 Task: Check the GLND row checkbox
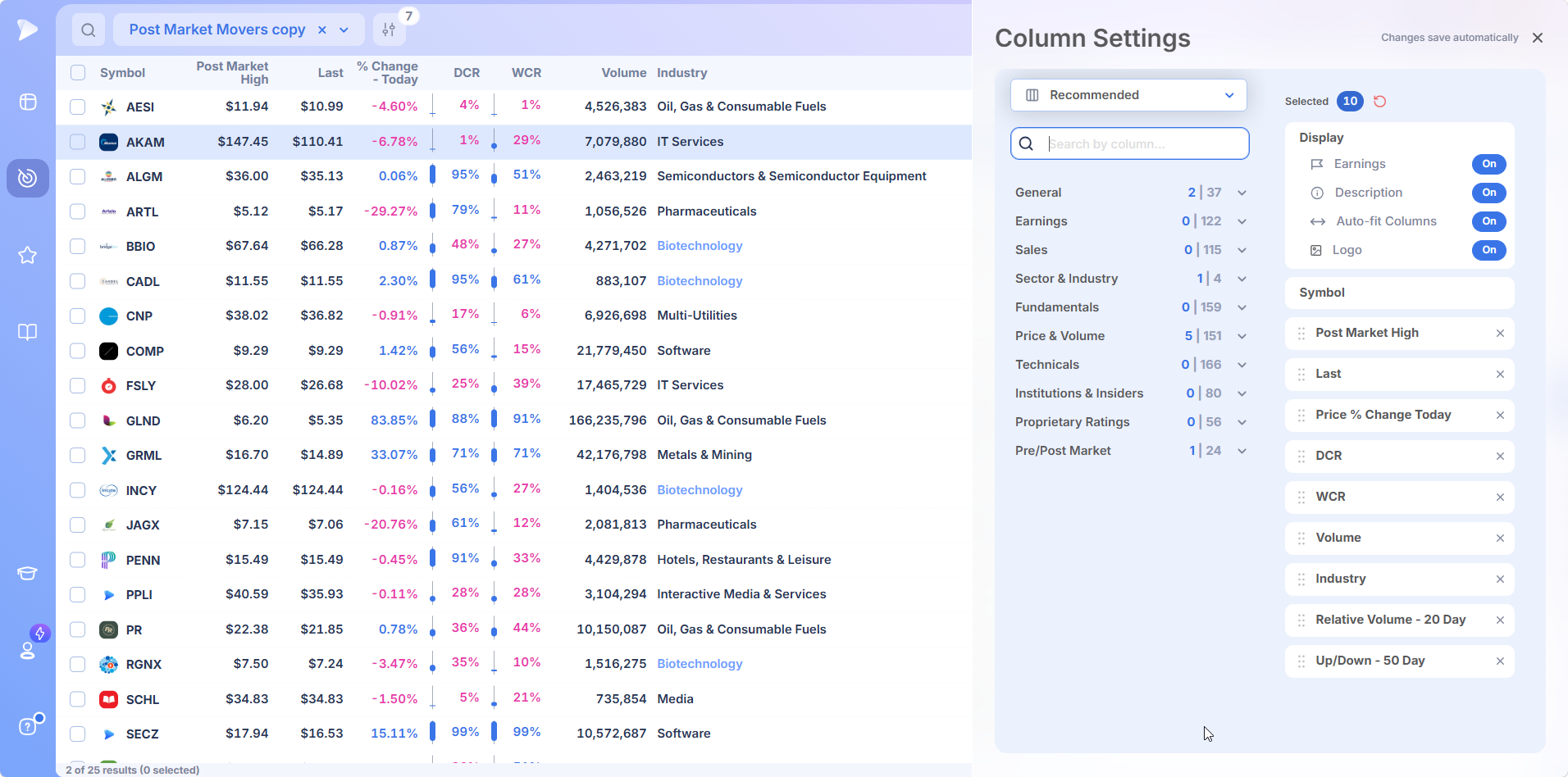[x=78, y=420]
